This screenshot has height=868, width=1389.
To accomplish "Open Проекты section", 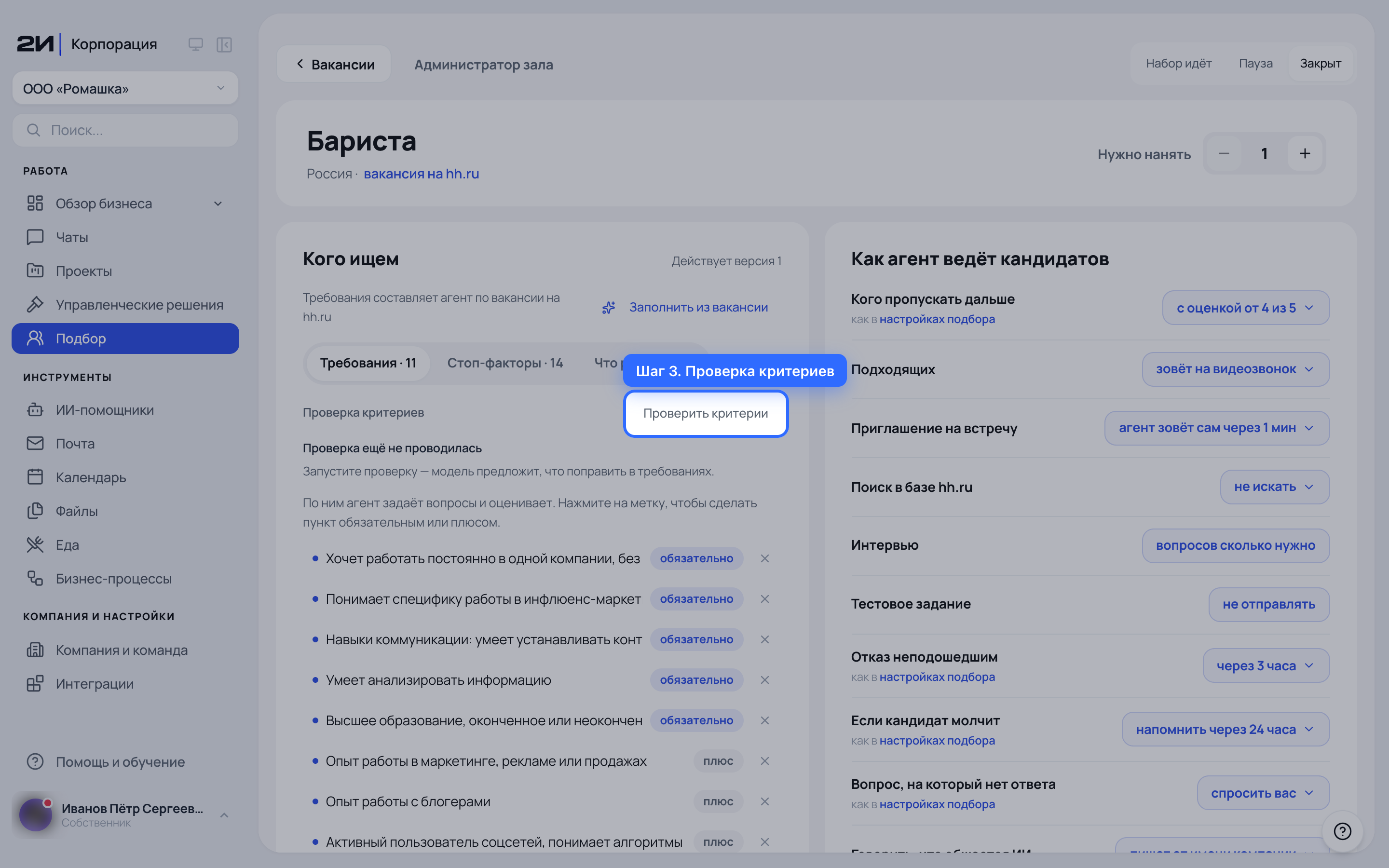I will coord(125,271).
